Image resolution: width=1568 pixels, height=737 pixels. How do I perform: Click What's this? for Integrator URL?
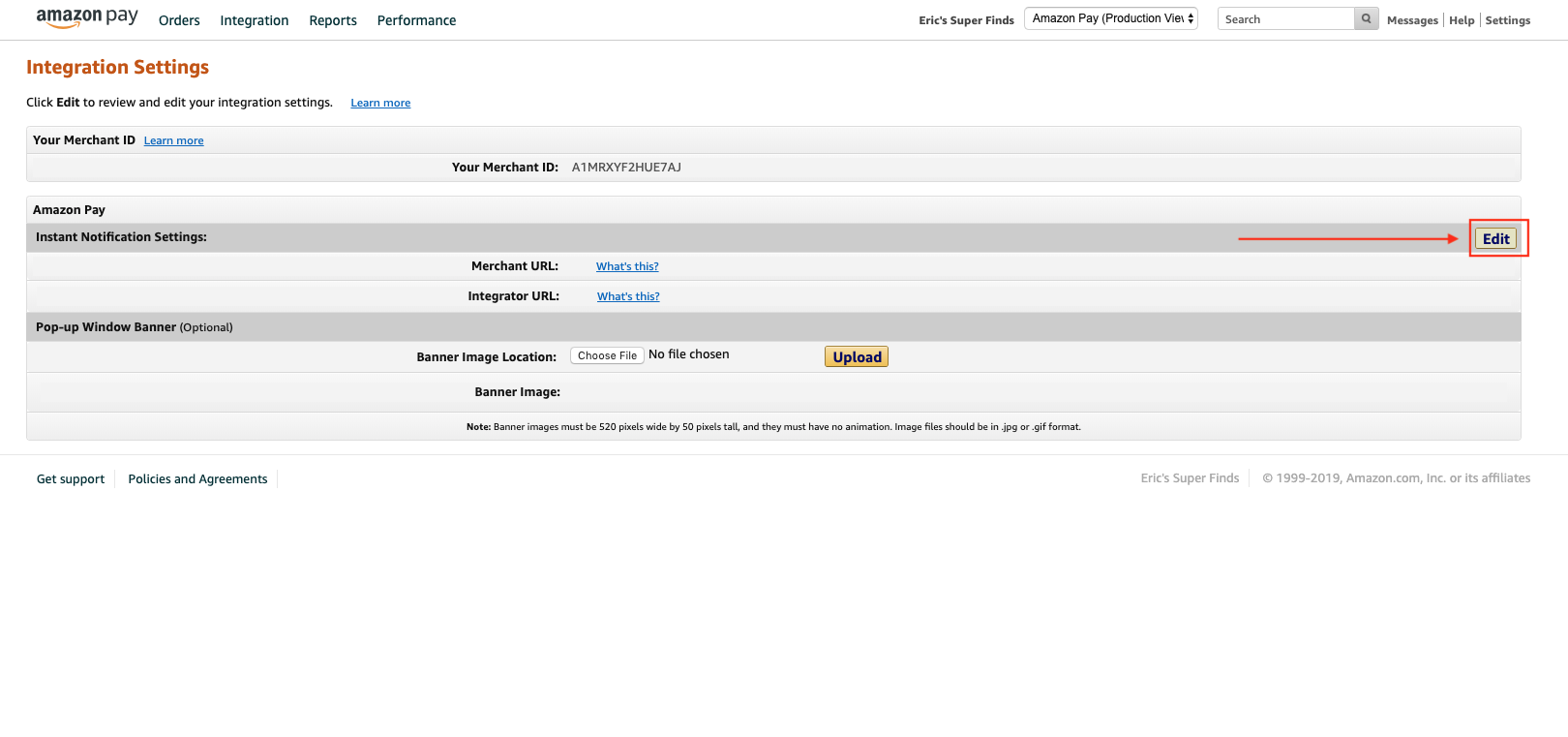(x=628, y=296)
